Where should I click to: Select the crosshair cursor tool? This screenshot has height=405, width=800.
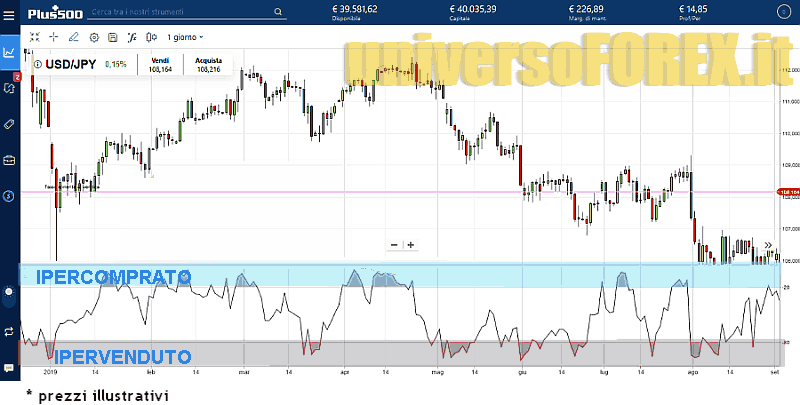(x=53, y=37)
